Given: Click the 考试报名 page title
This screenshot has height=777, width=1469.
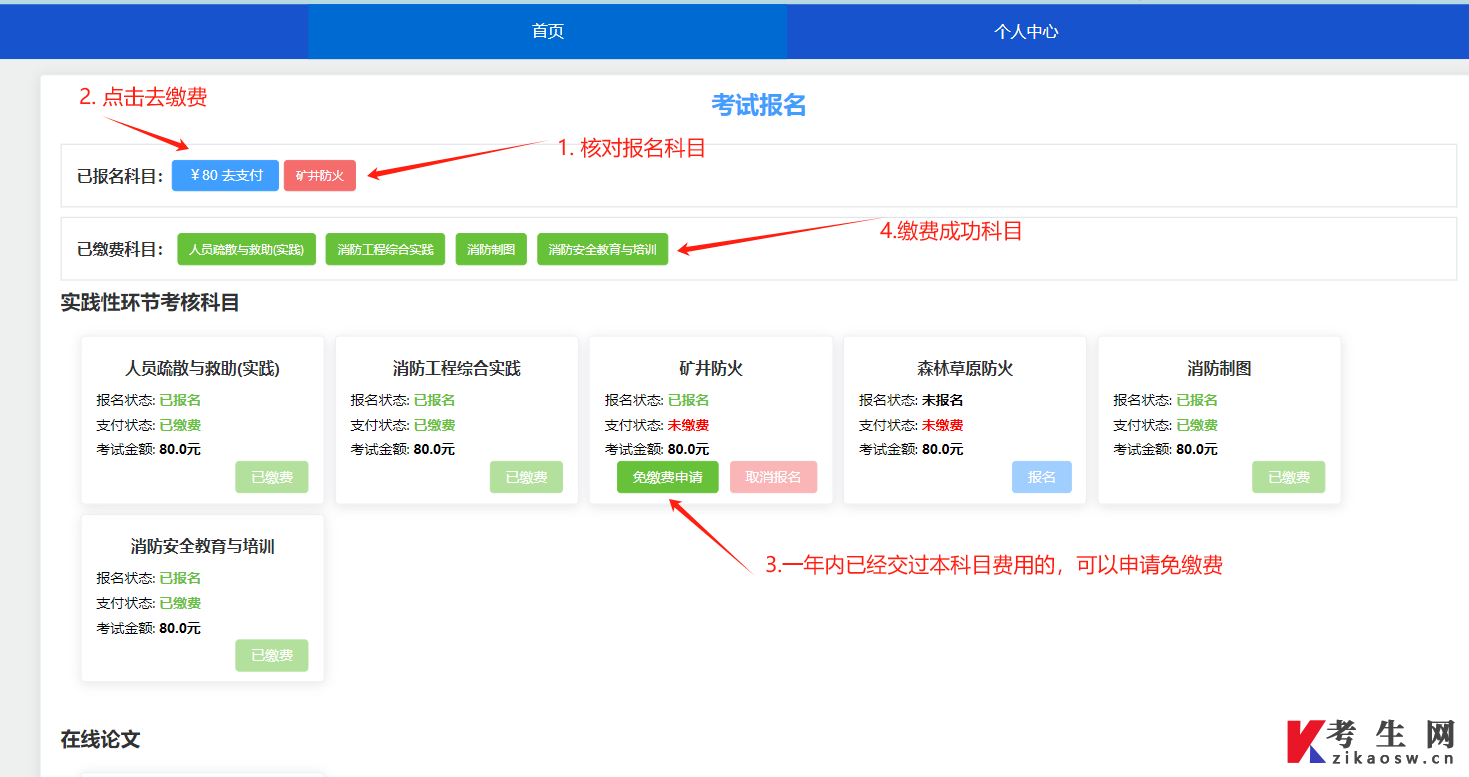Looking at the screenshot, I should [759, 105].
